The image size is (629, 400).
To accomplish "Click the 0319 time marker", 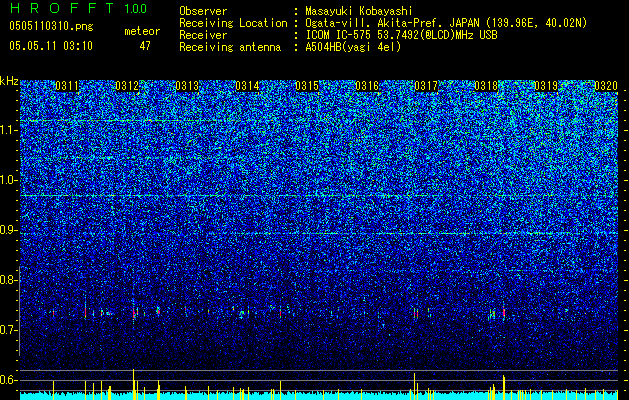I will click(x=546, y=86).
